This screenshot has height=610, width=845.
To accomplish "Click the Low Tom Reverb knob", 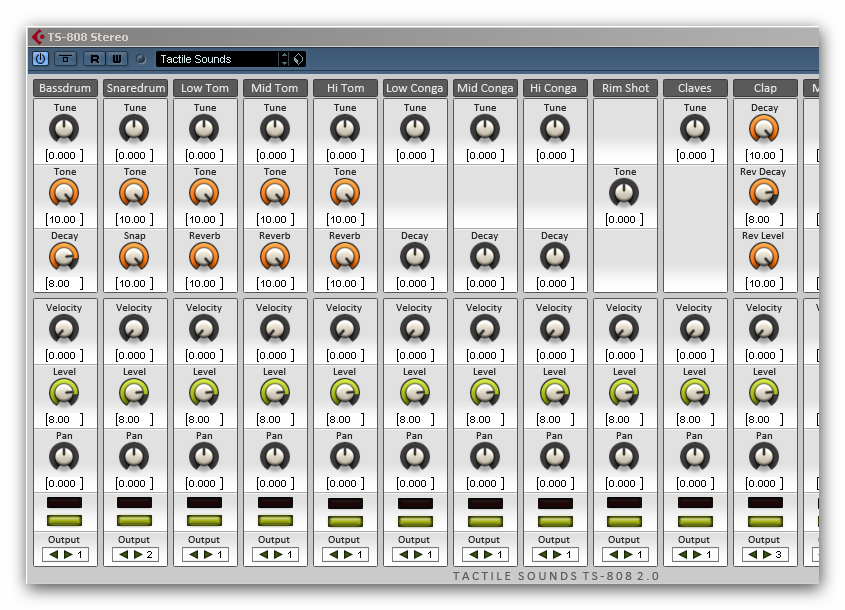I will click(204, 257).
